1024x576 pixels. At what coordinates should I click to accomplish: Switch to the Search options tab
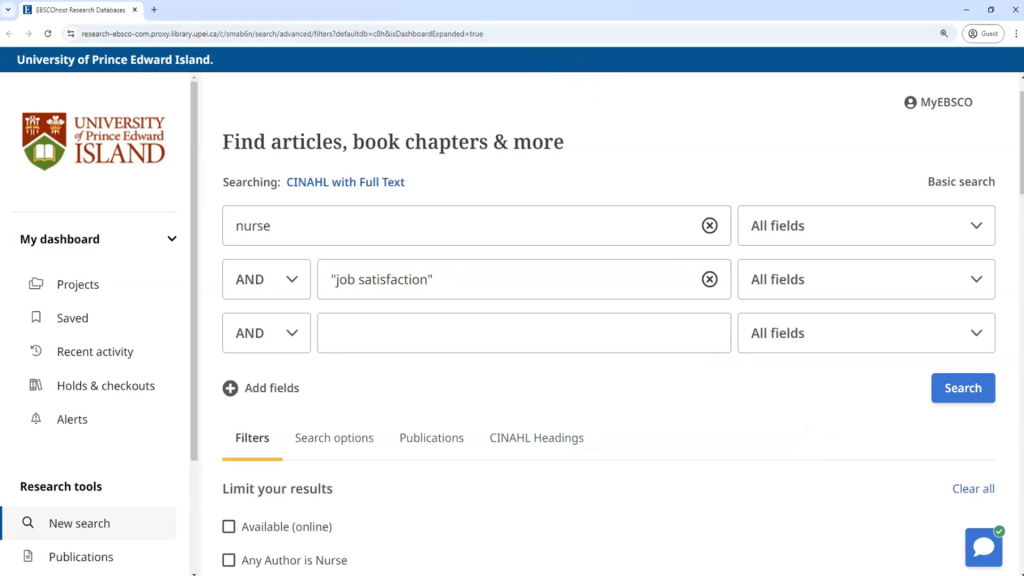(334, 438)
